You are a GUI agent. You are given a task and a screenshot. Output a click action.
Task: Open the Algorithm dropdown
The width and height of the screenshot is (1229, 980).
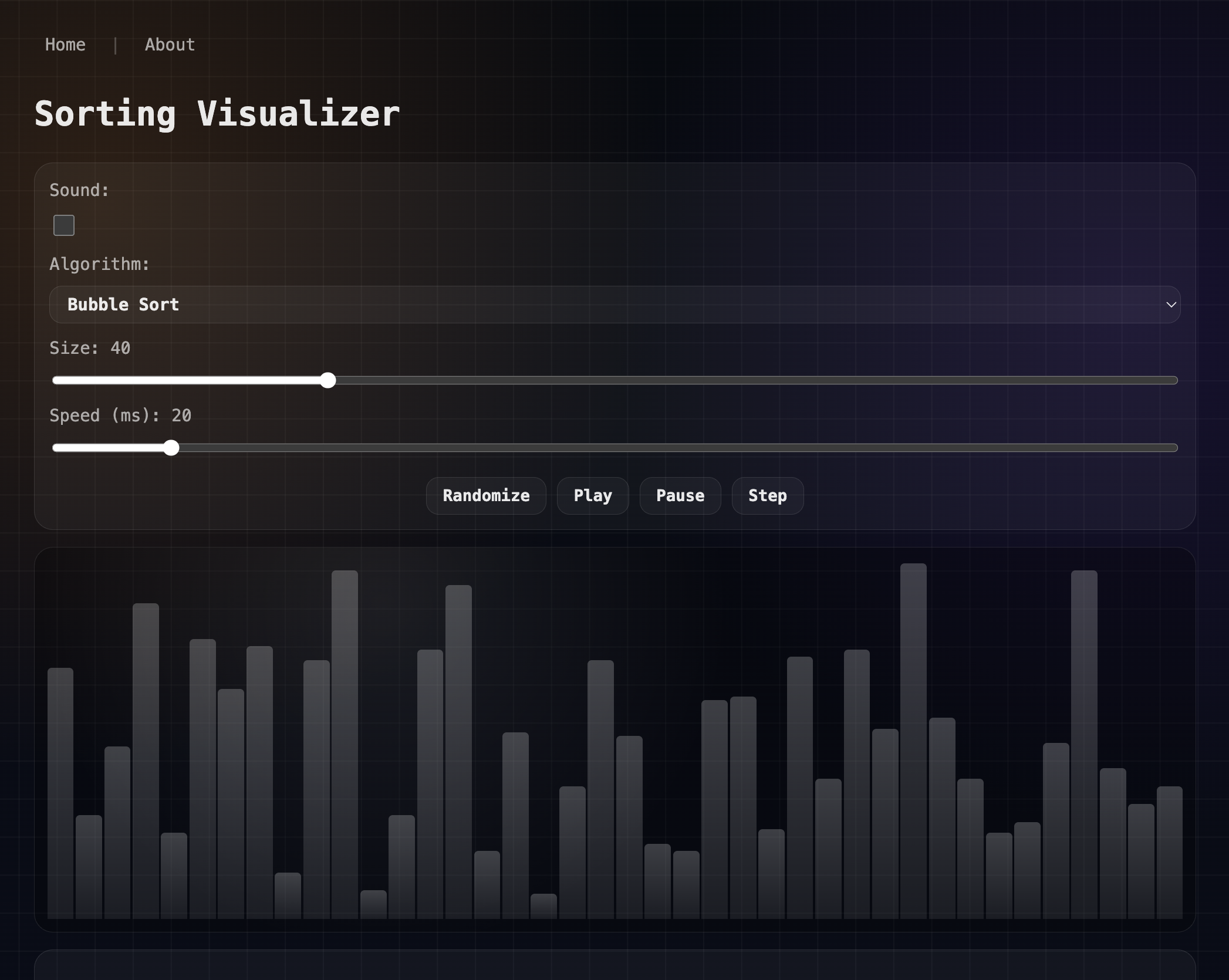[x=614, y=305]
